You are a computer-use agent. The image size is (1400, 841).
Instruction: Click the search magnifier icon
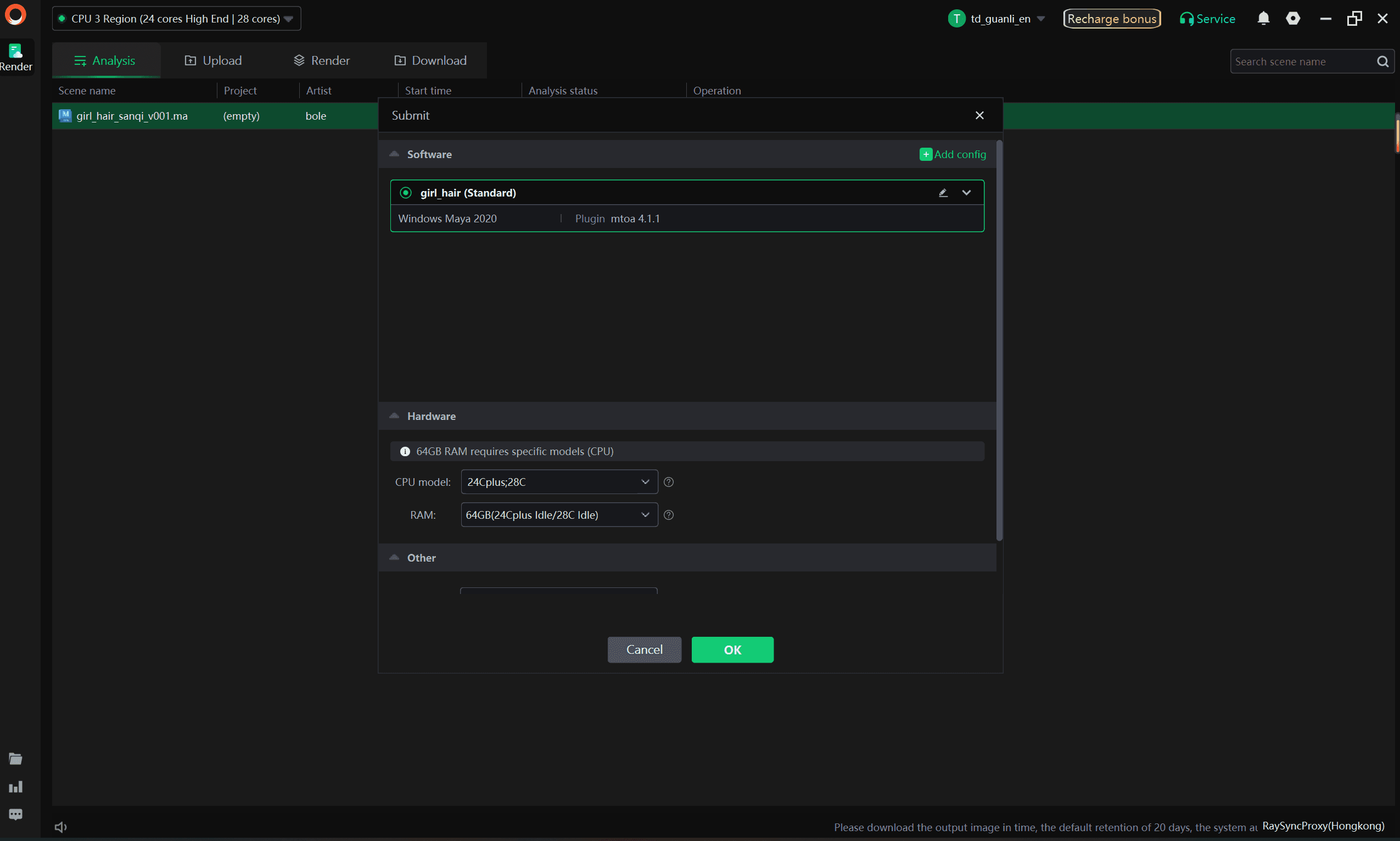click(1382, 61)
